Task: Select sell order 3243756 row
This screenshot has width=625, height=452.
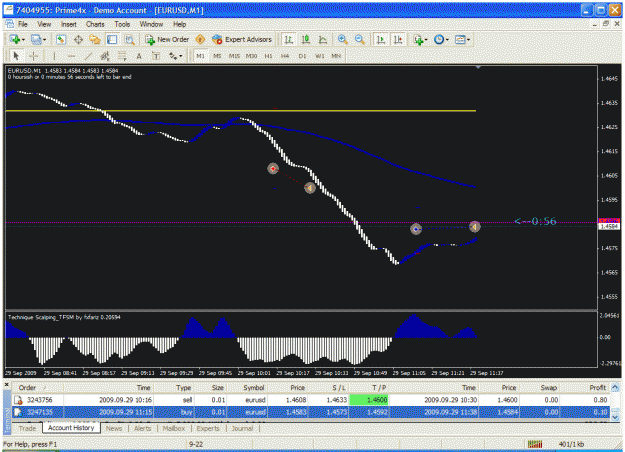Action: (x=311, y=400)
